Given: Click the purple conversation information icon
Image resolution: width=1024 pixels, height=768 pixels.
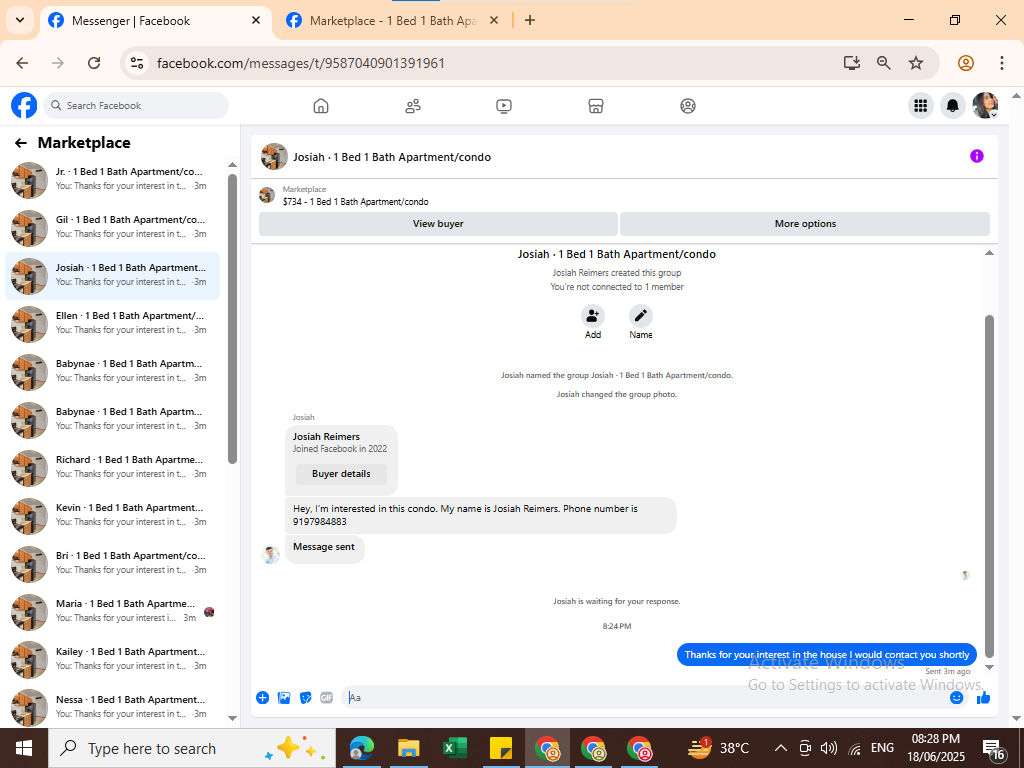Looking at the screenshot, I should point(976,156).
